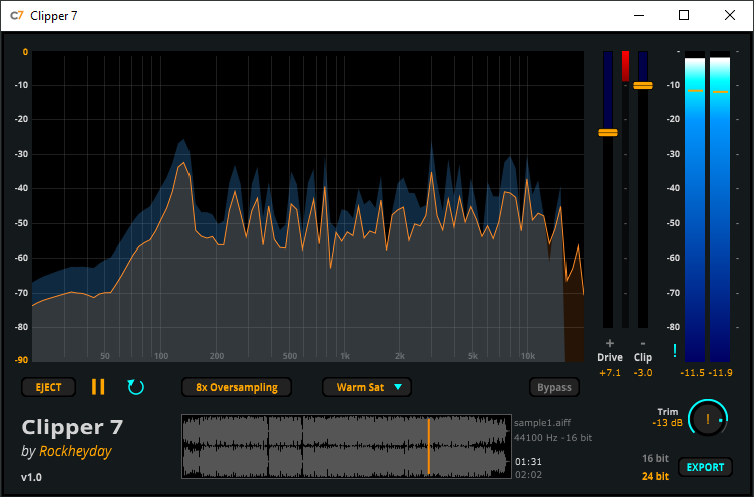Click the spectrum analyzer display

click(x=308, y=207)
